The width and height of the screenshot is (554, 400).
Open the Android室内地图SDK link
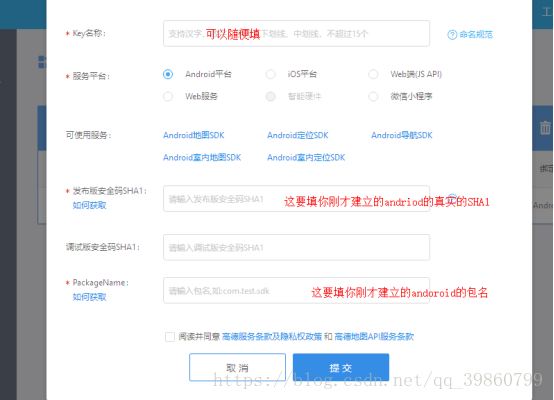click(x=202, y=158)
